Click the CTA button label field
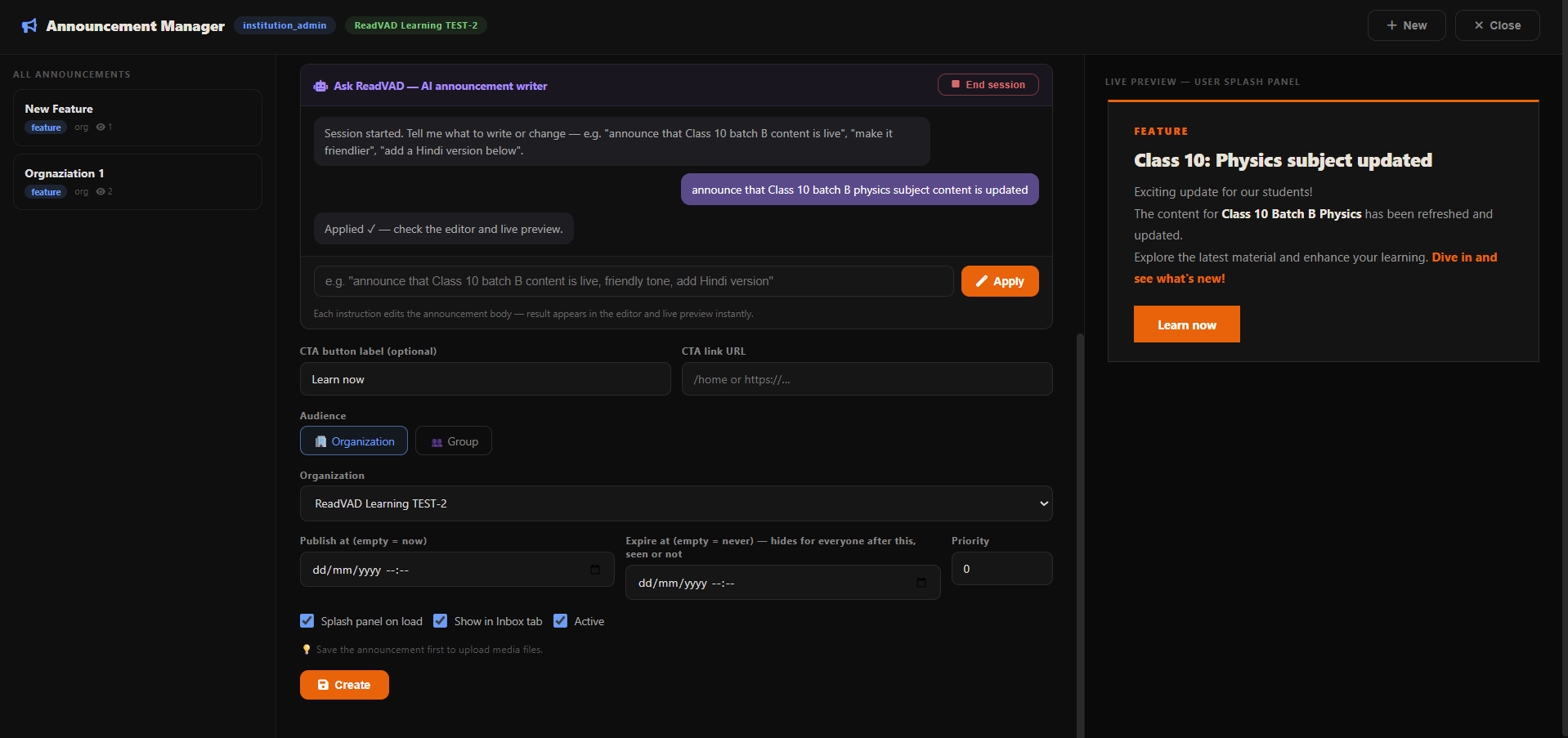Screen dimensions: 1568x738 [485, 379]
